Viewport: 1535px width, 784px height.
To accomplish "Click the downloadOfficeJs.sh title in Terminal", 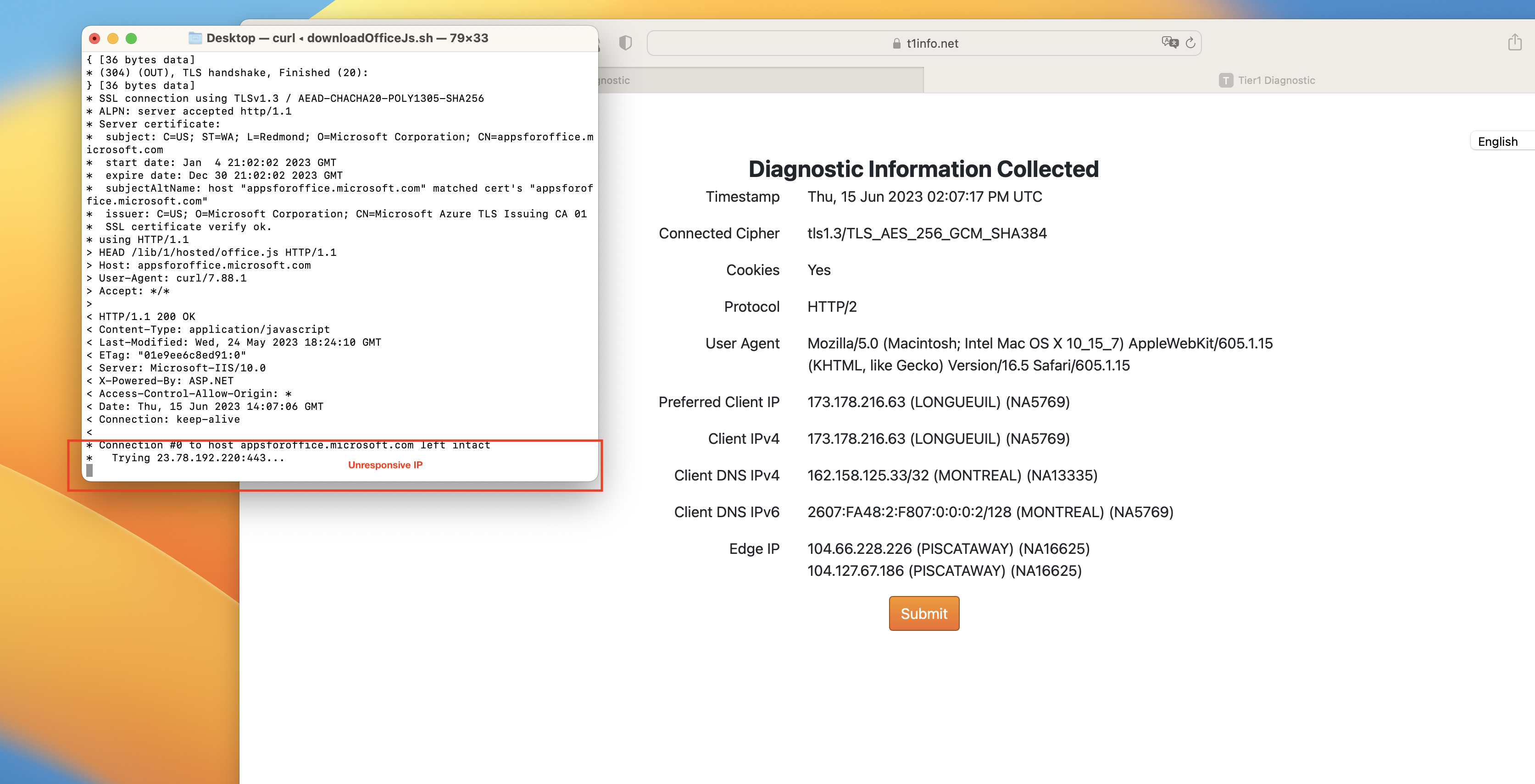I will click(x=371, y=38).
